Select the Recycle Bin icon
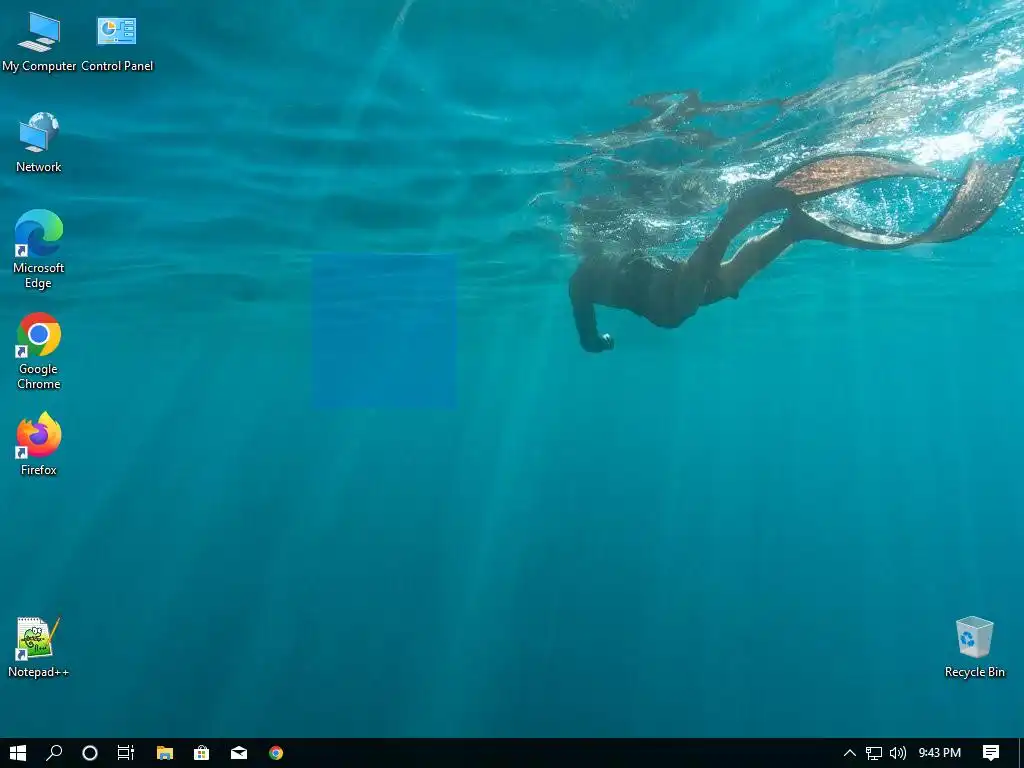 point(974,647)
